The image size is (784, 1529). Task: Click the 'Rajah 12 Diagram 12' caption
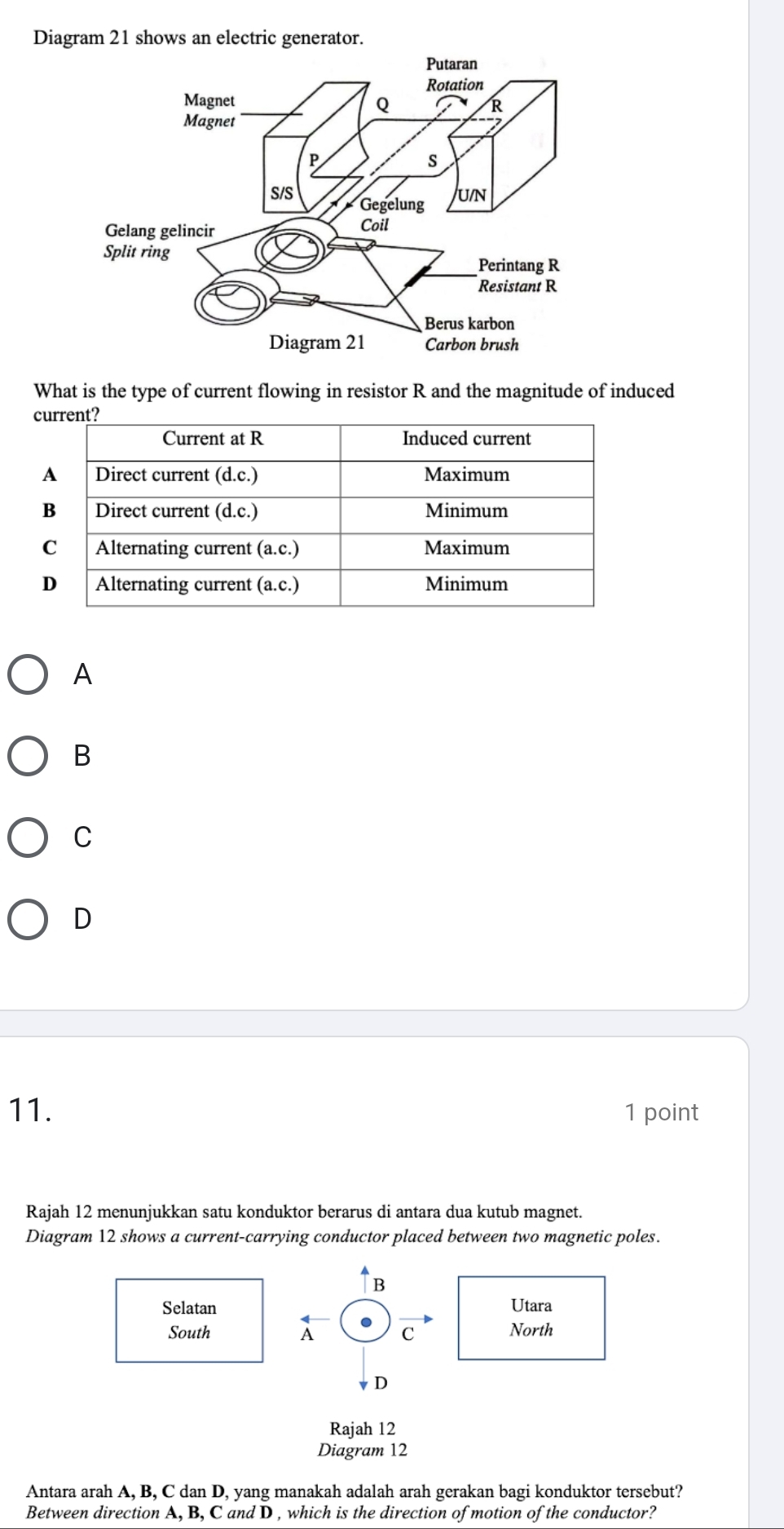(x=363, y=1439)
